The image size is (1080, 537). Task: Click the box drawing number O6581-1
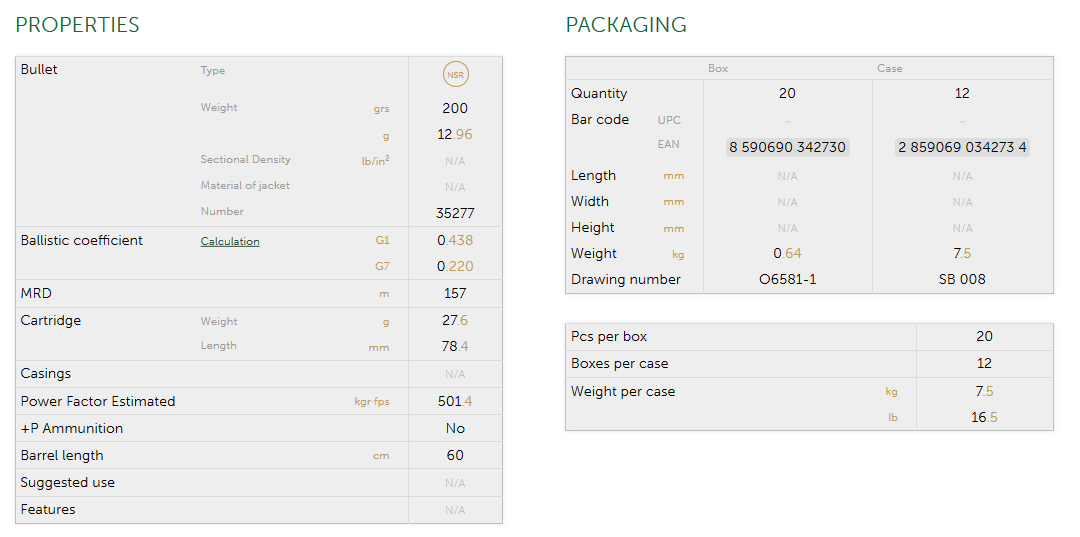point(787,279)
